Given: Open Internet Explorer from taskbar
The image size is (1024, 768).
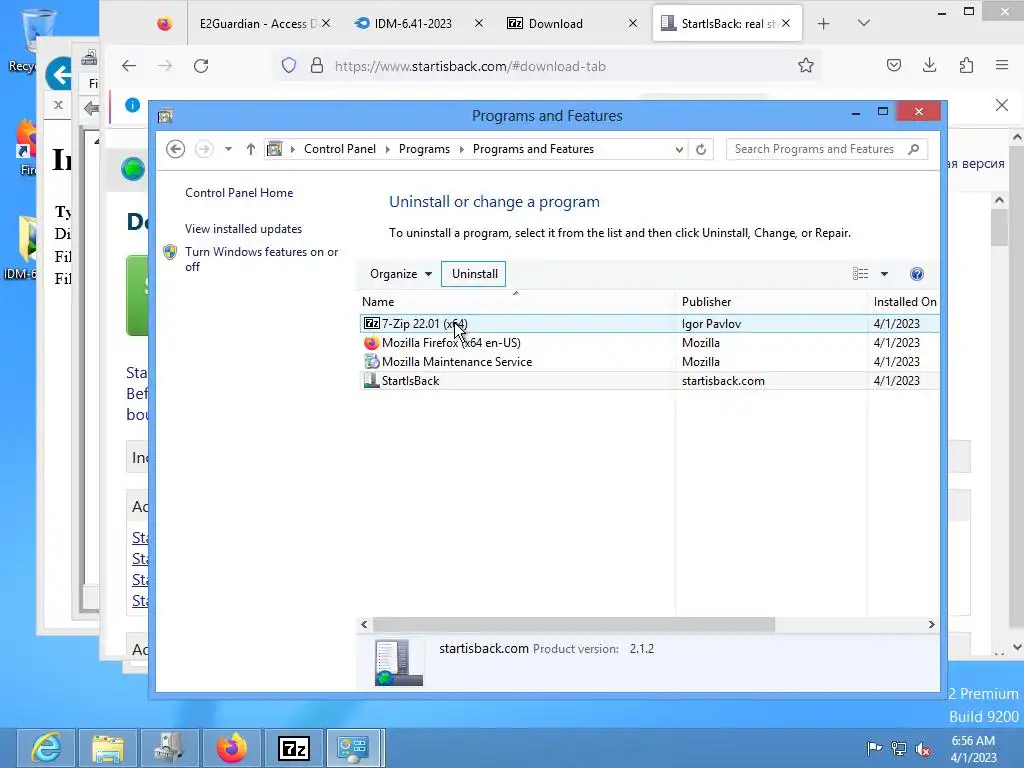Looking at the screenshot, I should (46, 748).
